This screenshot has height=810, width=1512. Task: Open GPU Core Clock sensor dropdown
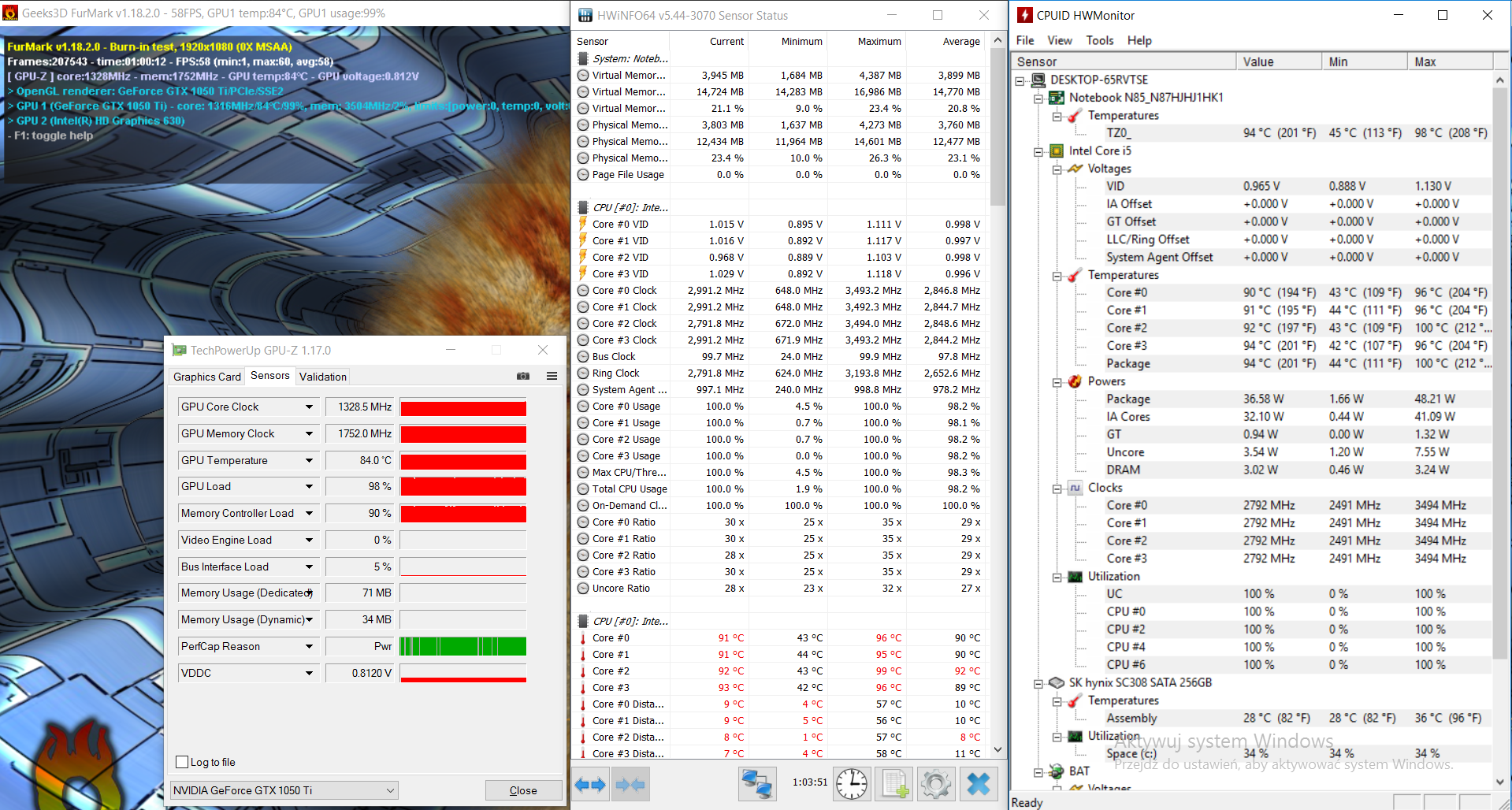(x=309, y=407)
